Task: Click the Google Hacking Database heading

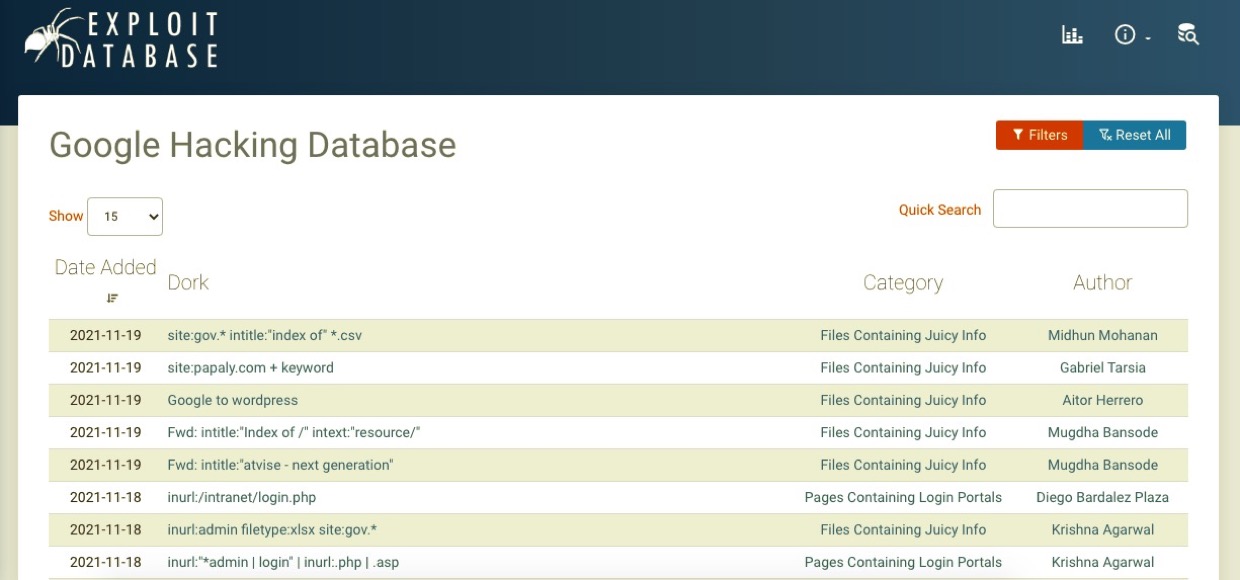Action: pyautogui.click(x=252, y=145)
